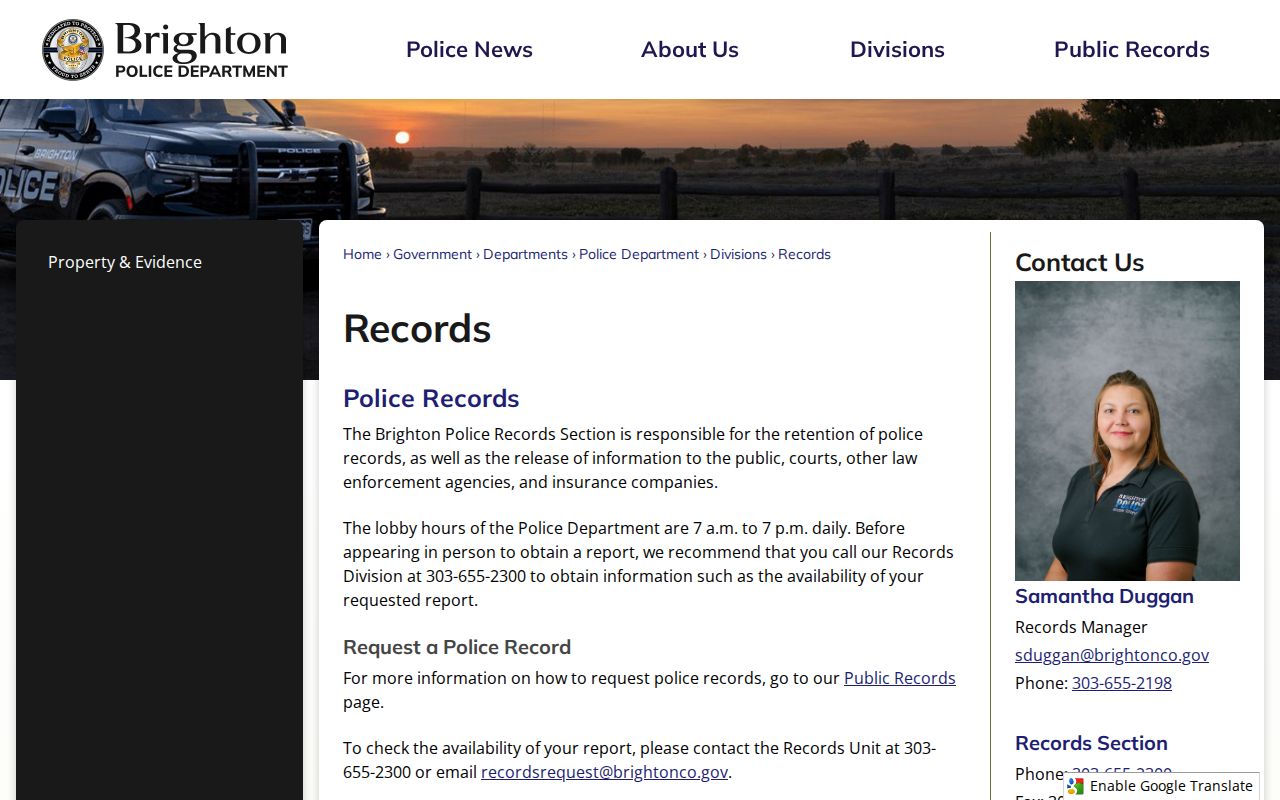Click the Departments breadcrumb link
This screenshot has height=800, width=1280.
coord(525,254)
